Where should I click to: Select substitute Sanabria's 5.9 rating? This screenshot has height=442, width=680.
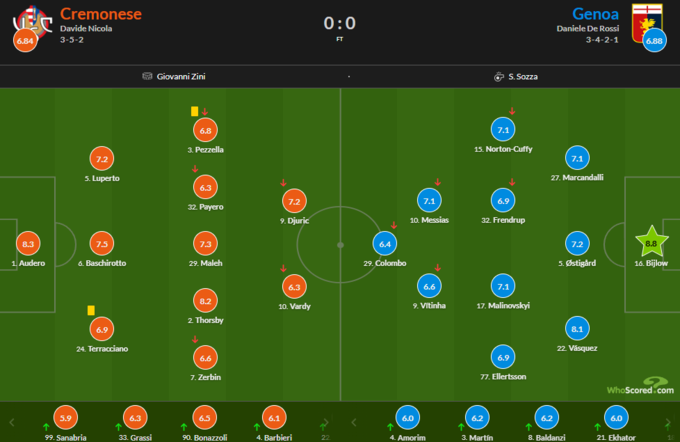click(66, 419)
